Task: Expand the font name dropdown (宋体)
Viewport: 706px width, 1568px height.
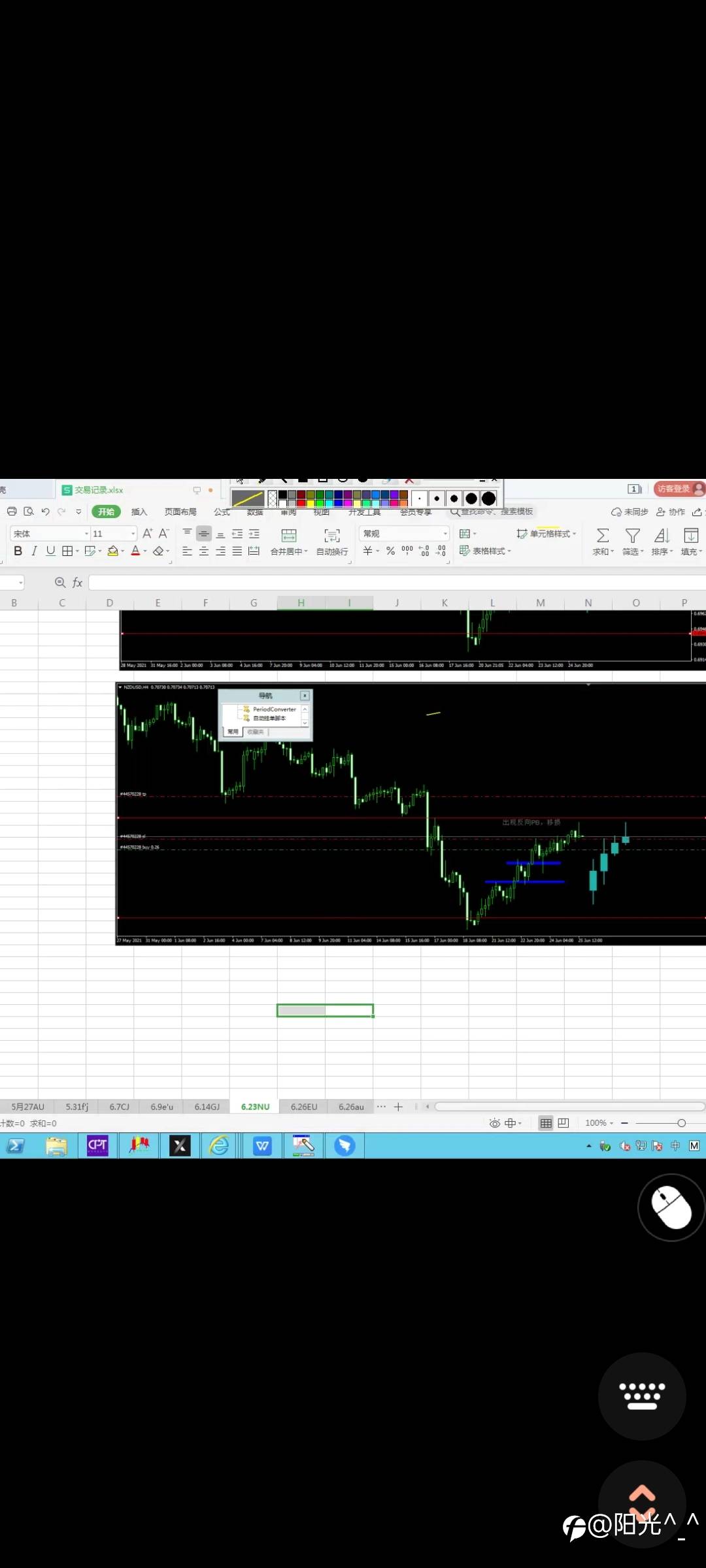Action: coord(86,534)
